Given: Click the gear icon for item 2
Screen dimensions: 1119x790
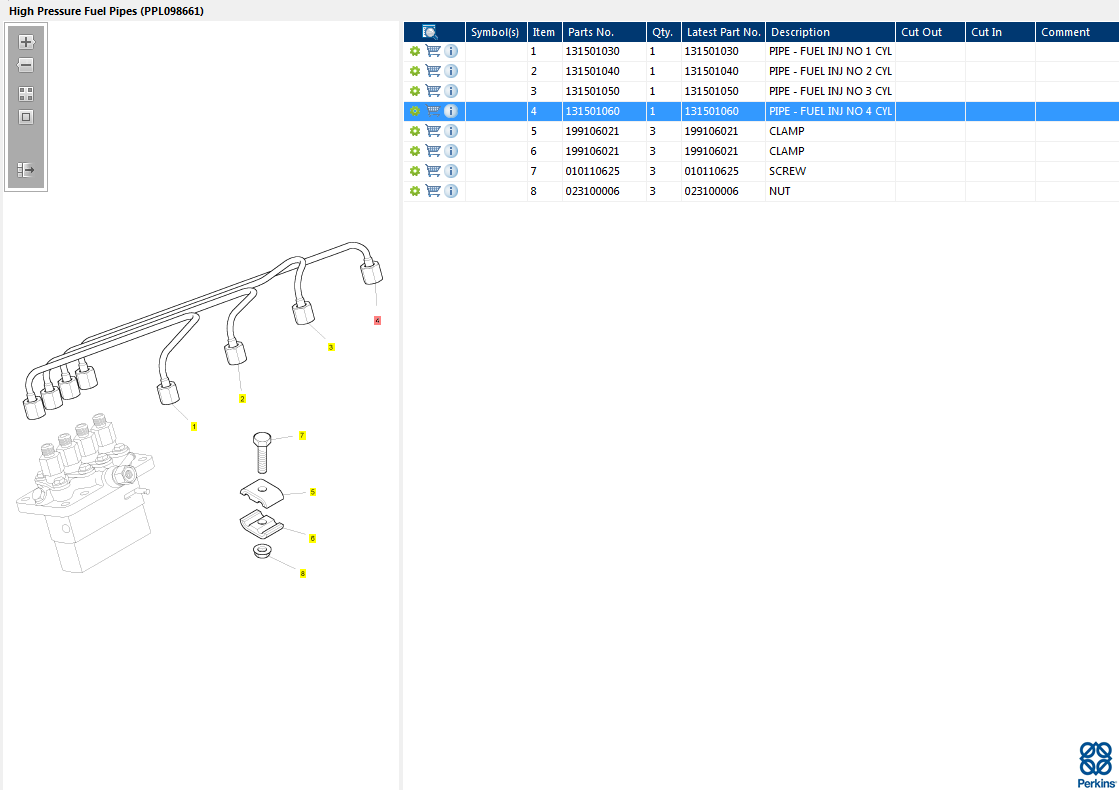Looking at the screenshot, I should (415, 71).
